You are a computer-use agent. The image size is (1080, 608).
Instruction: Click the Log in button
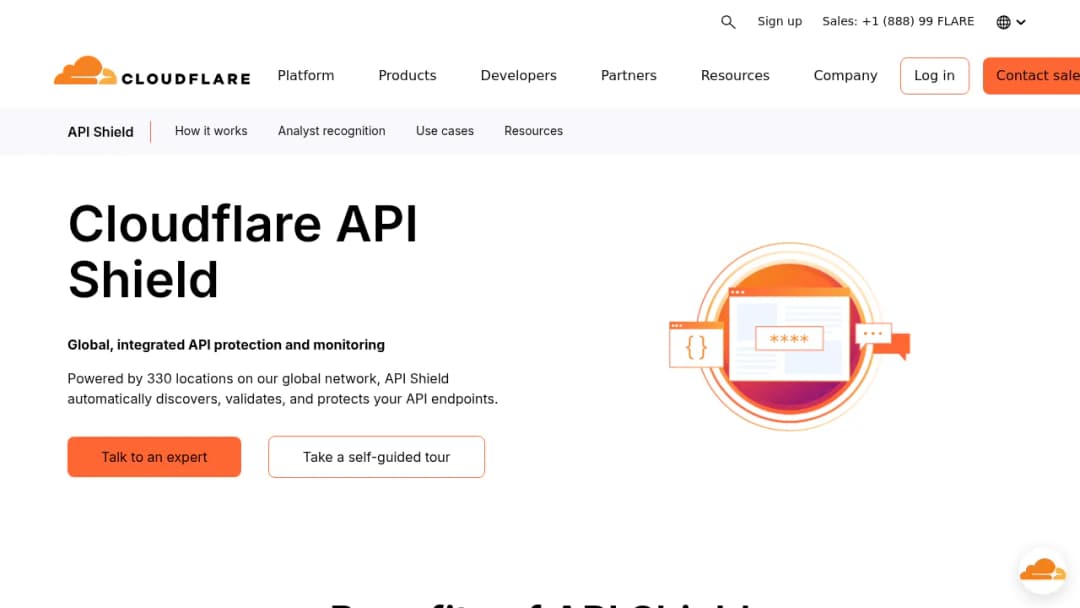coord(934,76)
